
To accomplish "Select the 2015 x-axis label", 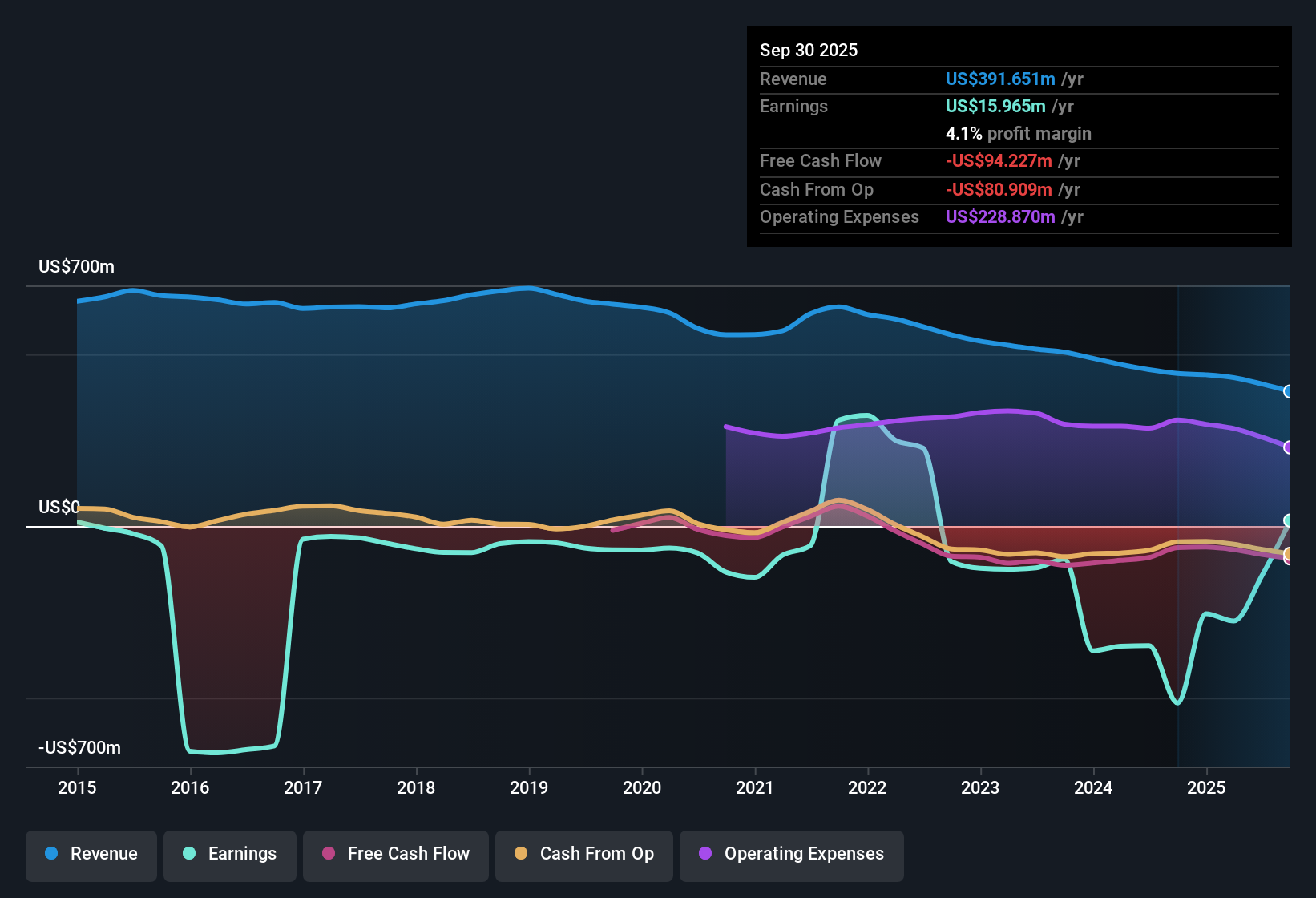I will click(77, 788).
